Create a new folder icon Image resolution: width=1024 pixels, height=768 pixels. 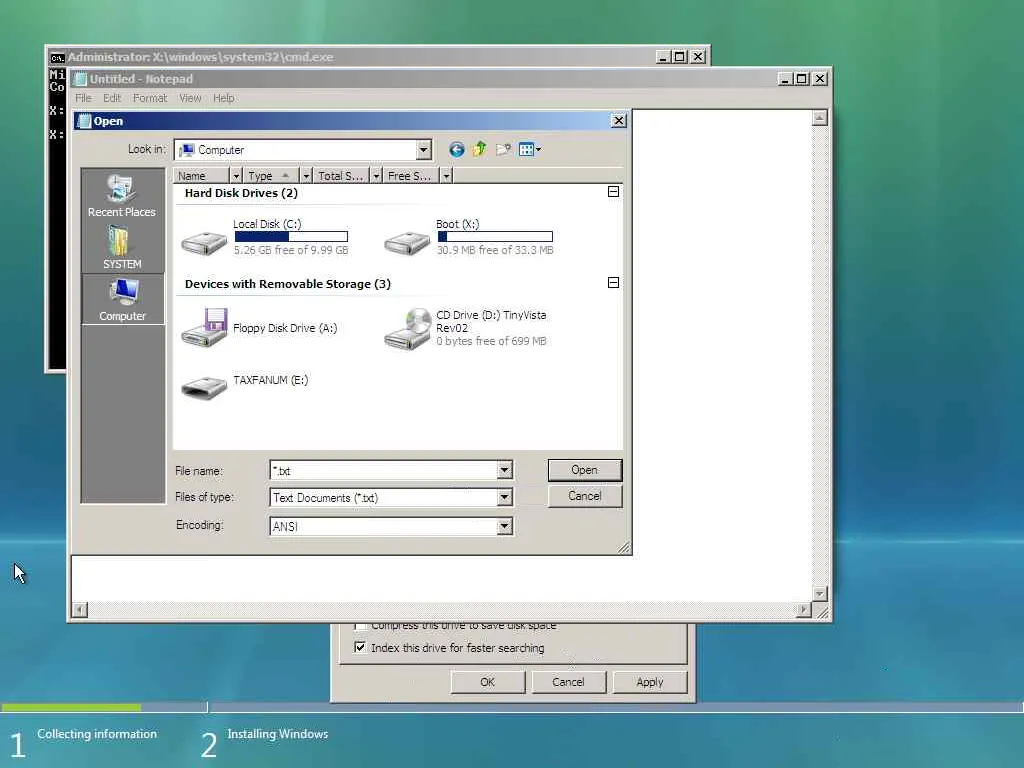[x=504, y=150]
